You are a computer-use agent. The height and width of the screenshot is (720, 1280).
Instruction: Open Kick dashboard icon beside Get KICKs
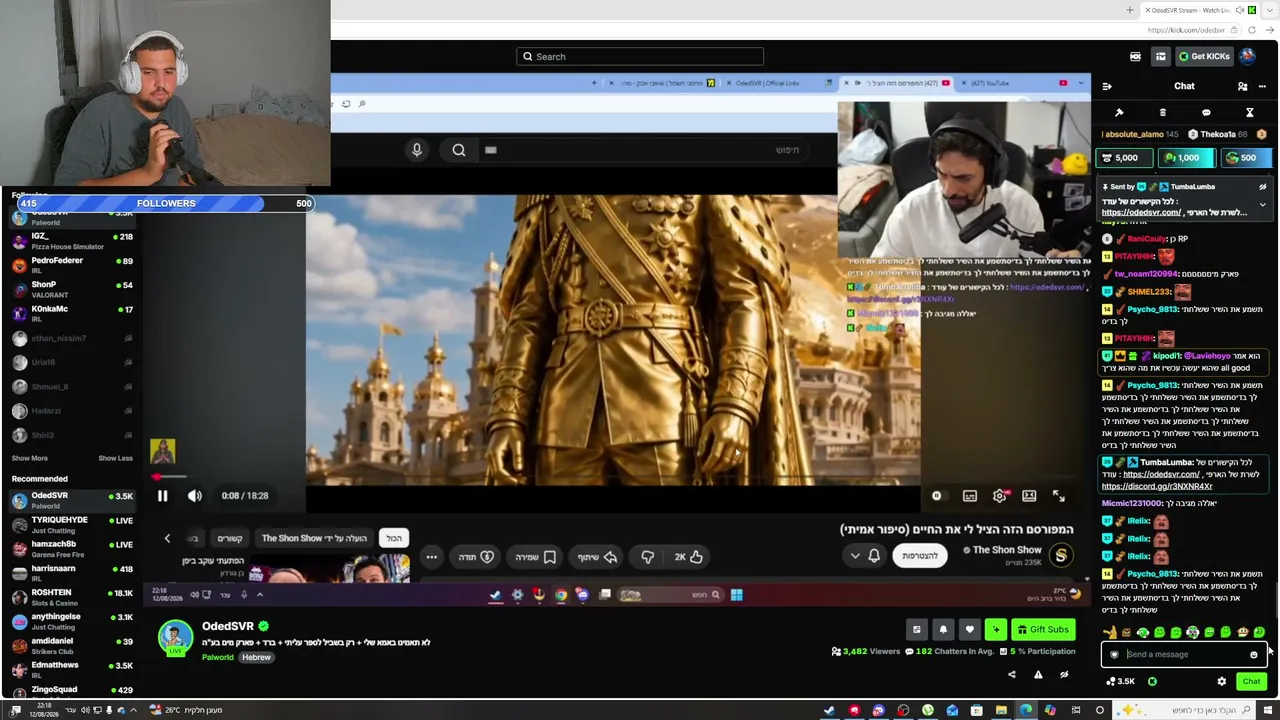(1160, 57)
